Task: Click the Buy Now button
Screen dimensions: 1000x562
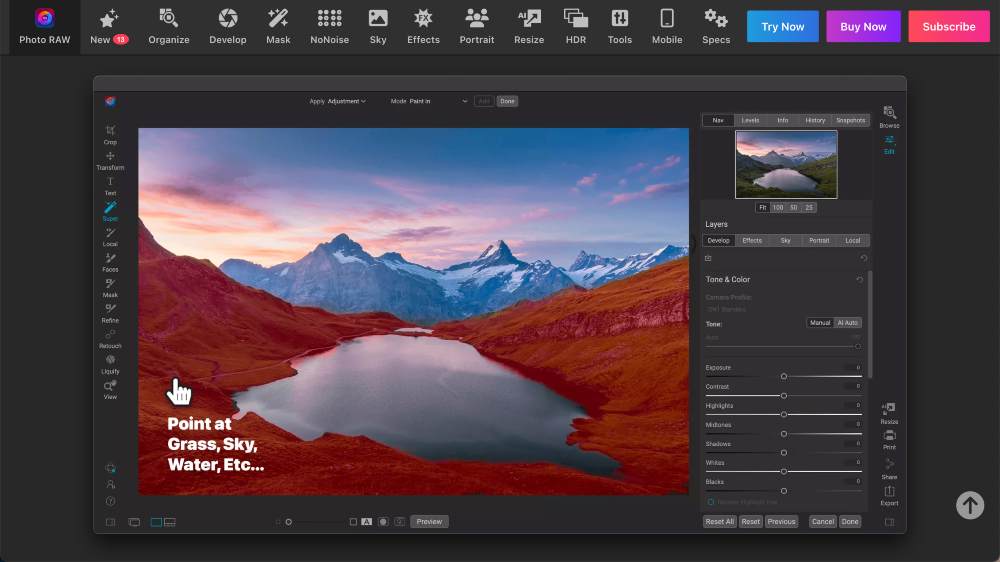Action: coord(863,27)
